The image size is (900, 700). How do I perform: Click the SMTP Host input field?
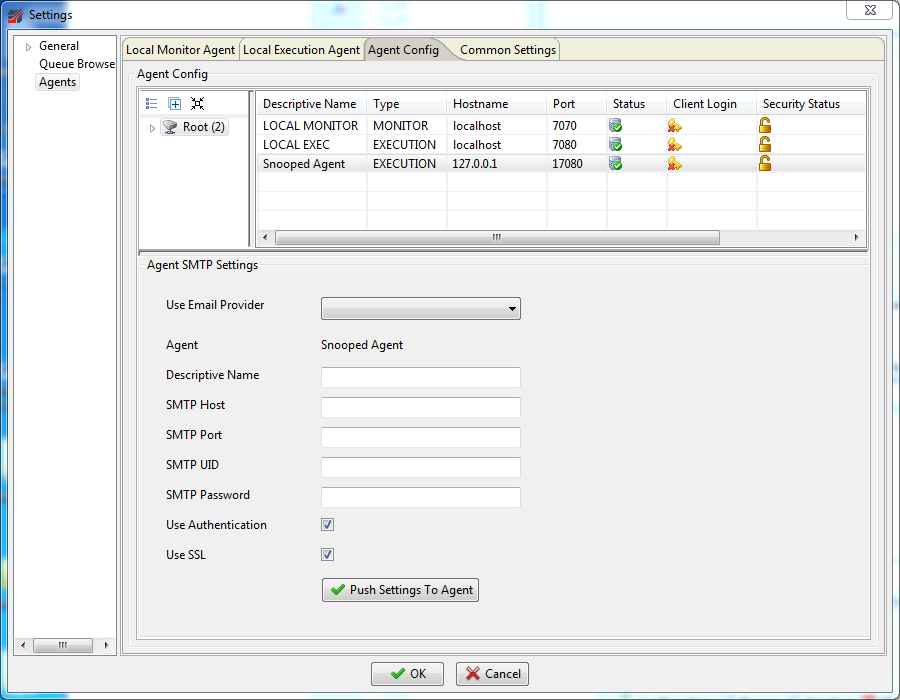pos(420,407)
